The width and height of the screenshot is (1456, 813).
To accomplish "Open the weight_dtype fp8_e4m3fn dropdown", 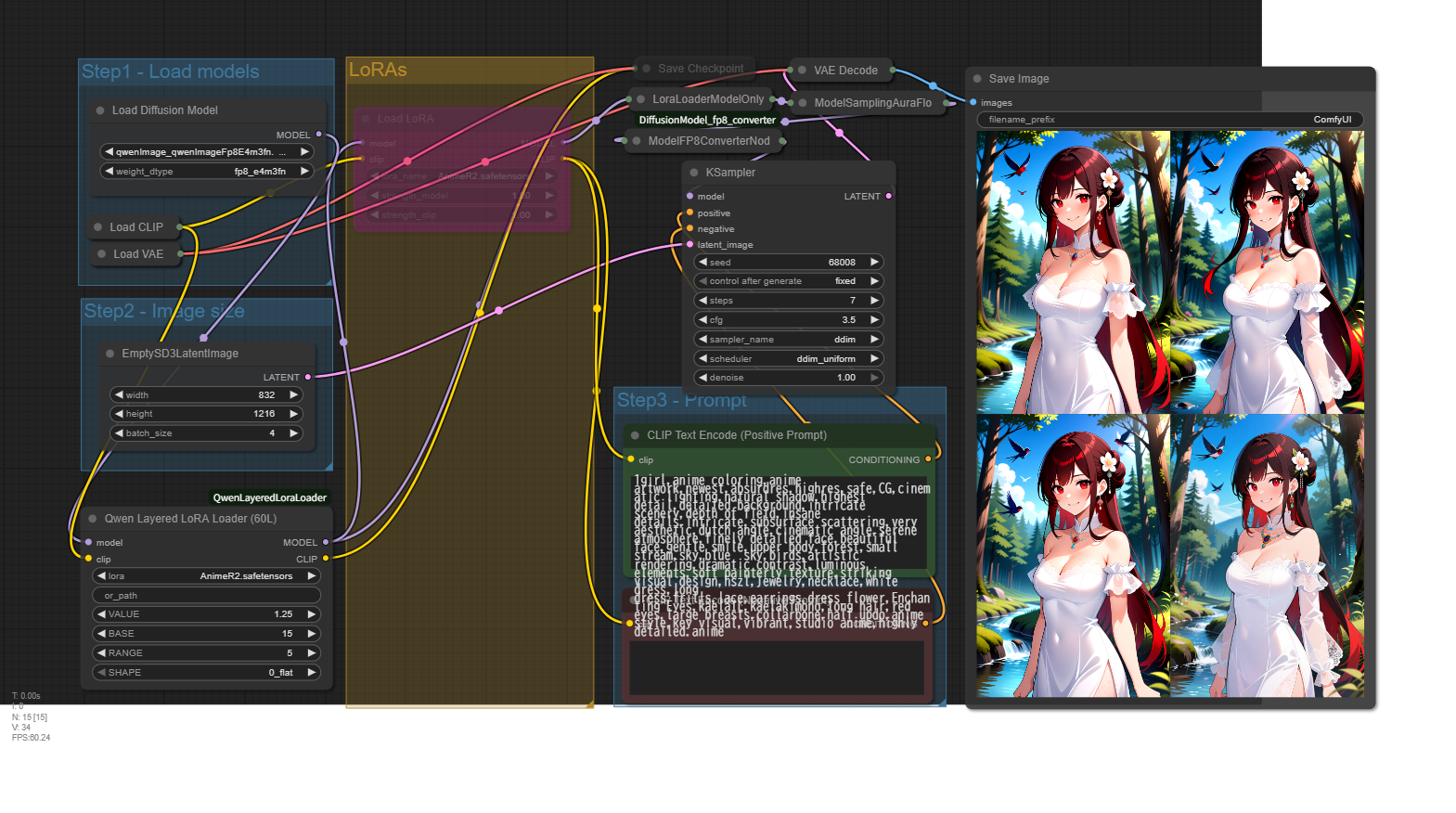I will coord(206,172).
